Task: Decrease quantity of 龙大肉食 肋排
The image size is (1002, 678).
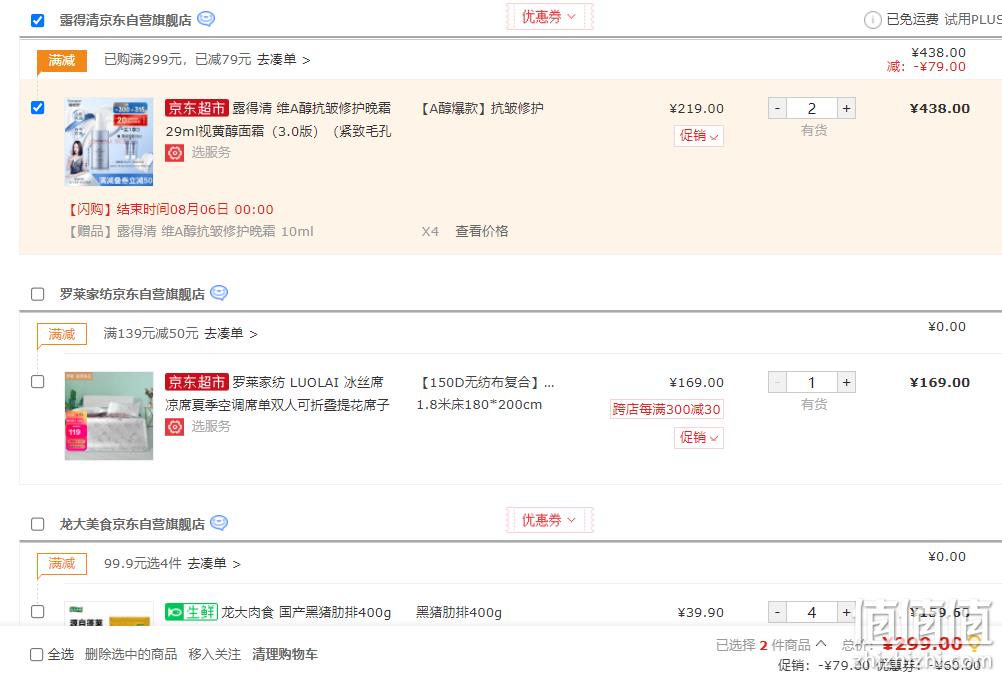Action: coord(777,612)
